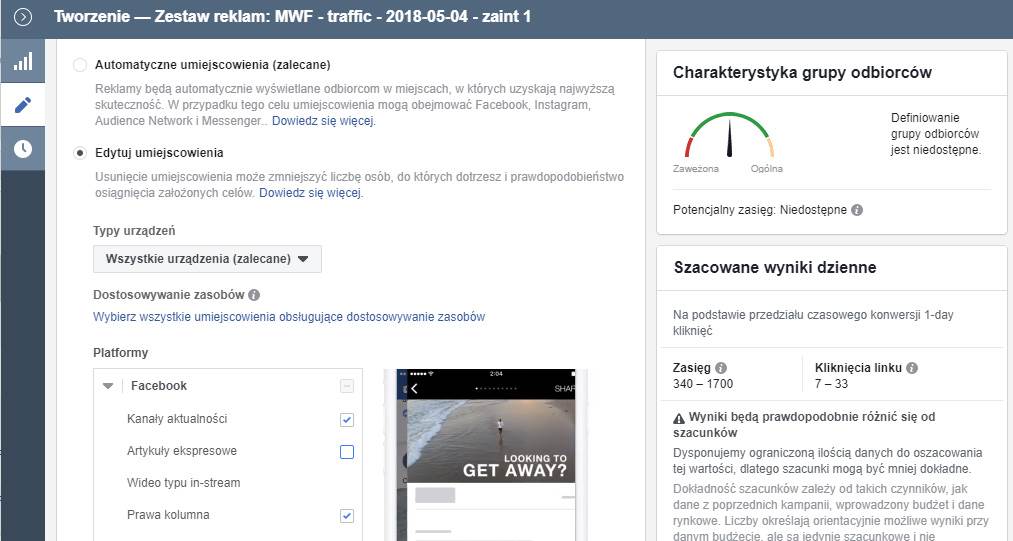Collapse the Facebook platform tree arrow

point(108,386)
